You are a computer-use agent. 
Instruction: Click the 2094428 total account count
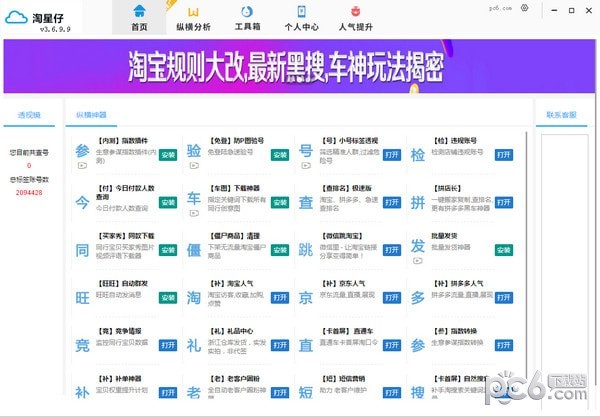pyautogui.click(x=29, y=192)
